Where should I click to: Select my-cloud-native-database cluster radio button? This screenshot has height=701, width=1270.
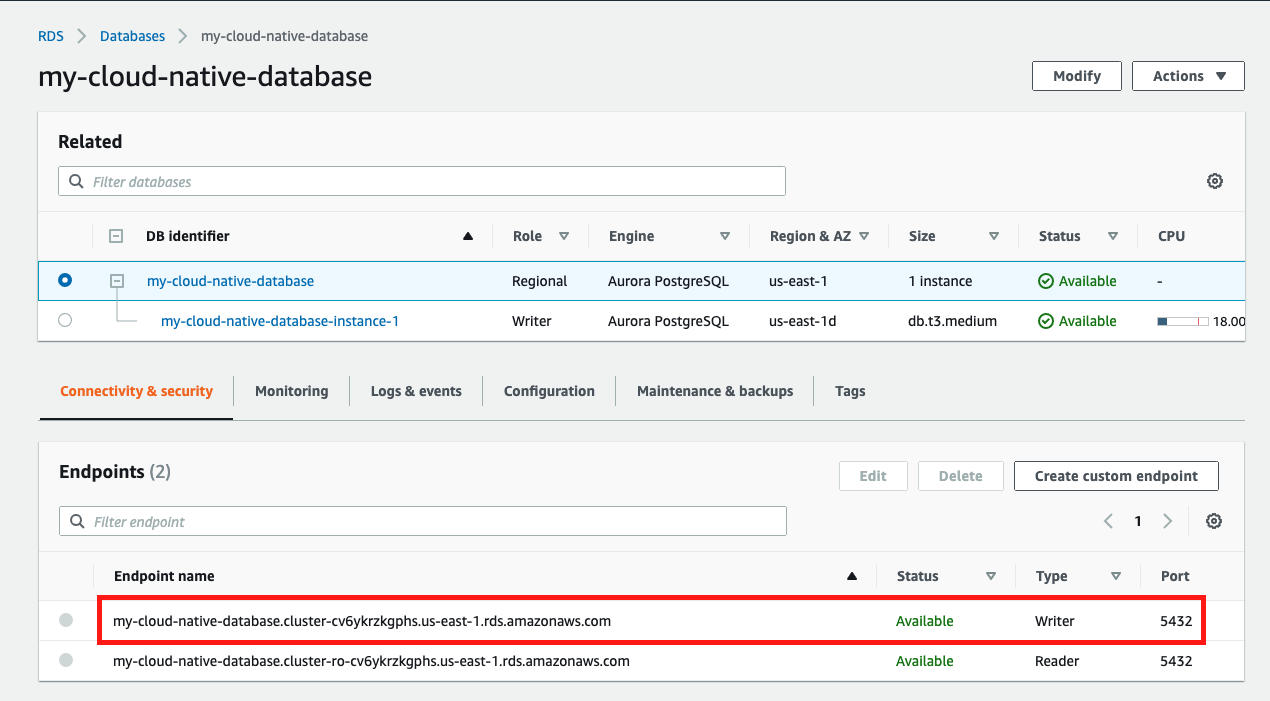(65, 281)
